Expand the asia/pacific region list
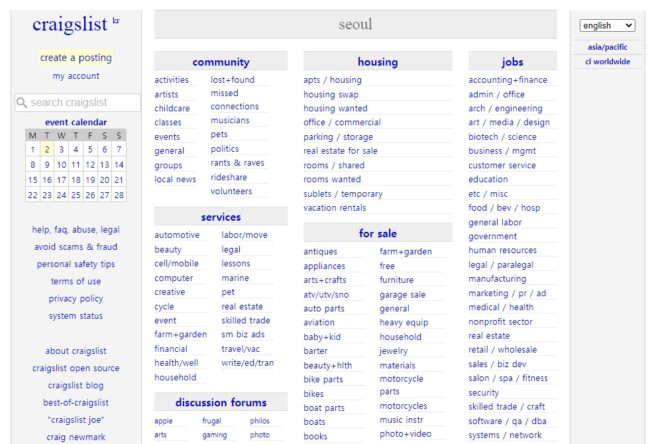 pos(607,47)
